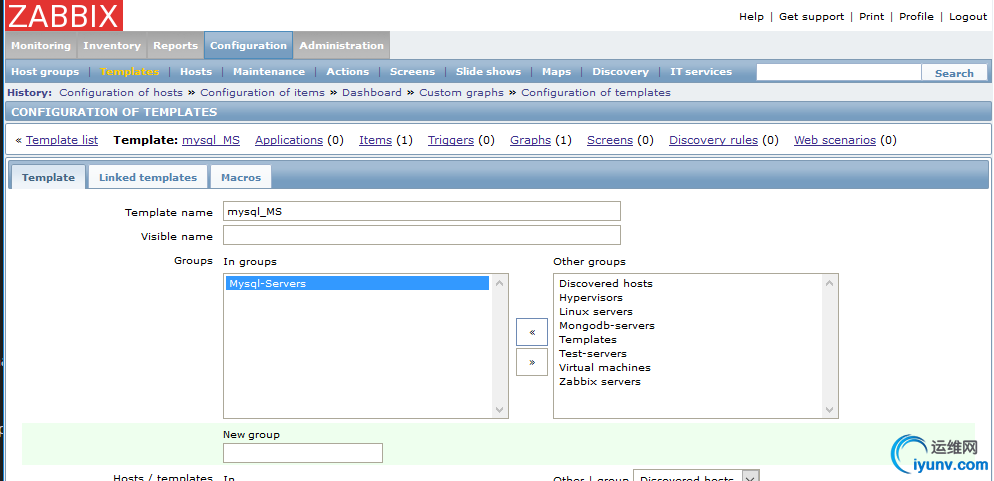Click the Help link
This screenshot has width=994, height=481.
coord(751,16)
